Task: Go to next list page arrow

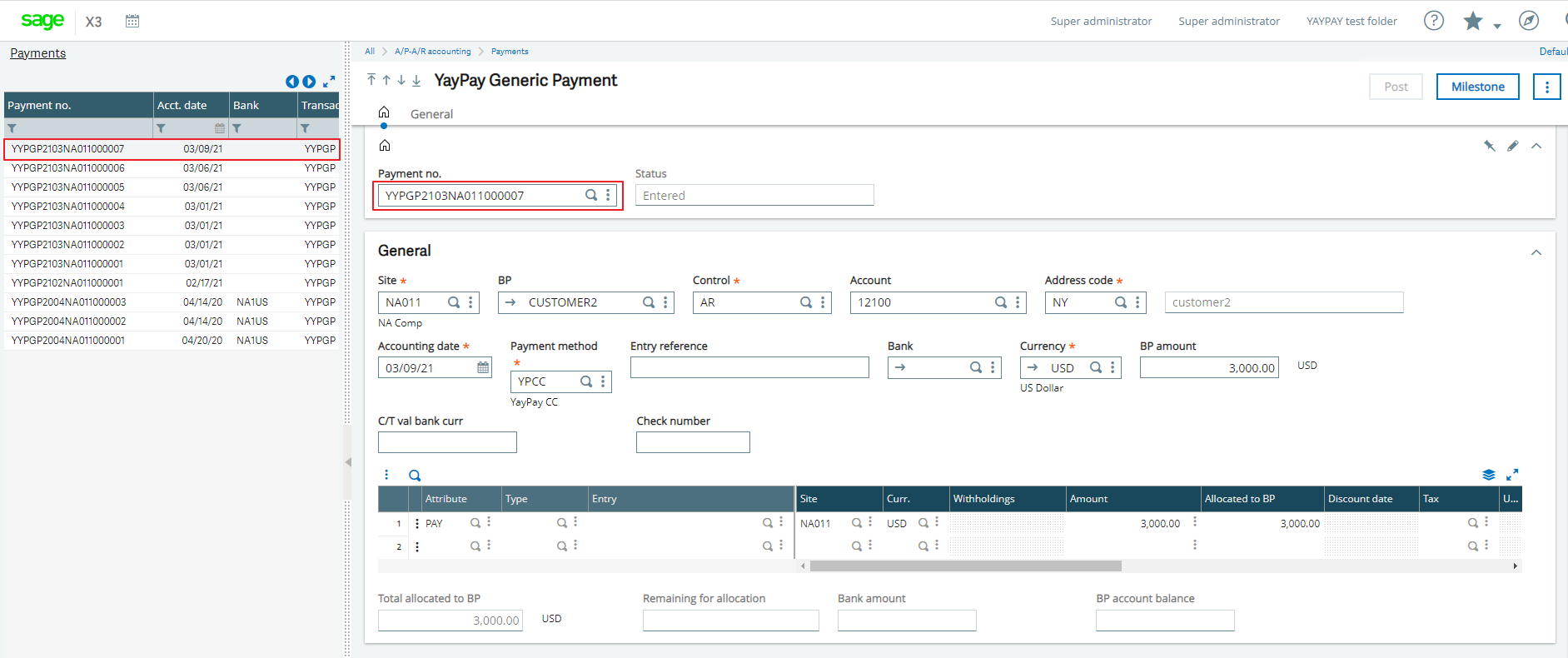Action: coord(309,82)
